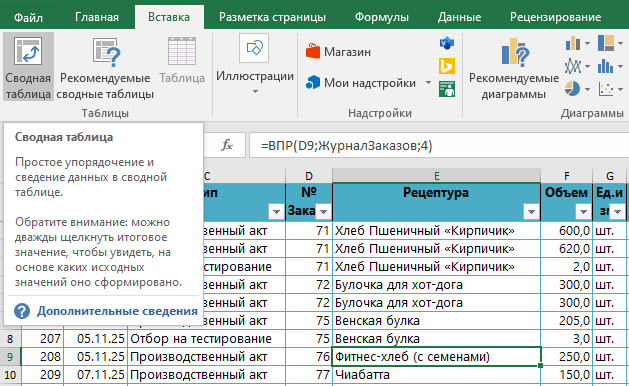This screenshot has height=386, width=629.
Task: Select column F header
Action: pos(566,176)
